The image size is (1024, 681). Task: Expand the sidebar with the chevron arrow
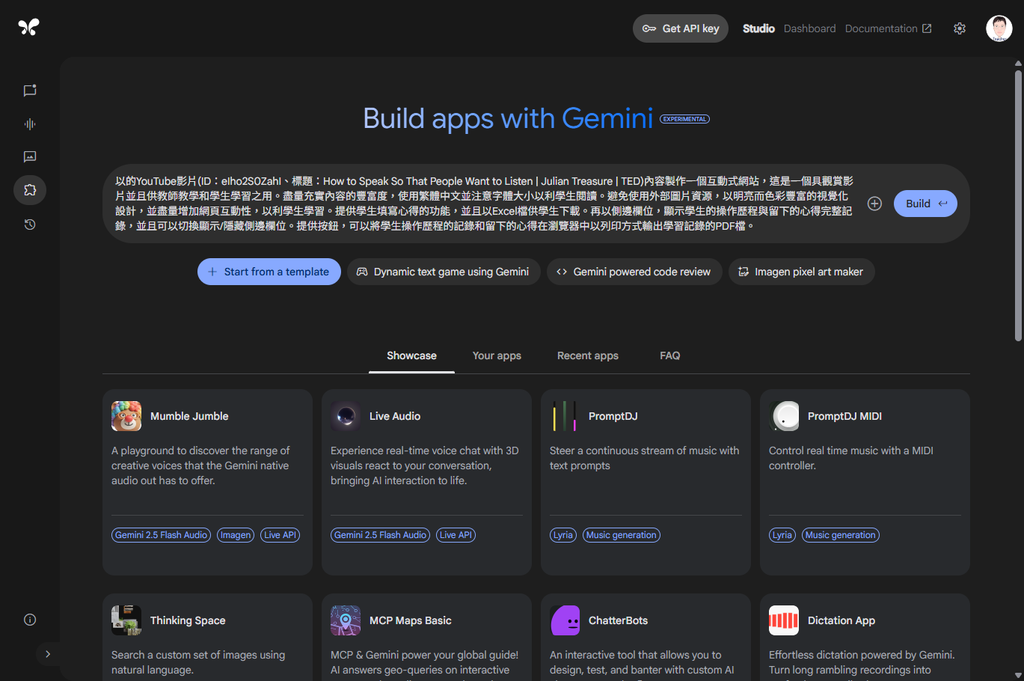pyautogui.click(x=48, y=654)
